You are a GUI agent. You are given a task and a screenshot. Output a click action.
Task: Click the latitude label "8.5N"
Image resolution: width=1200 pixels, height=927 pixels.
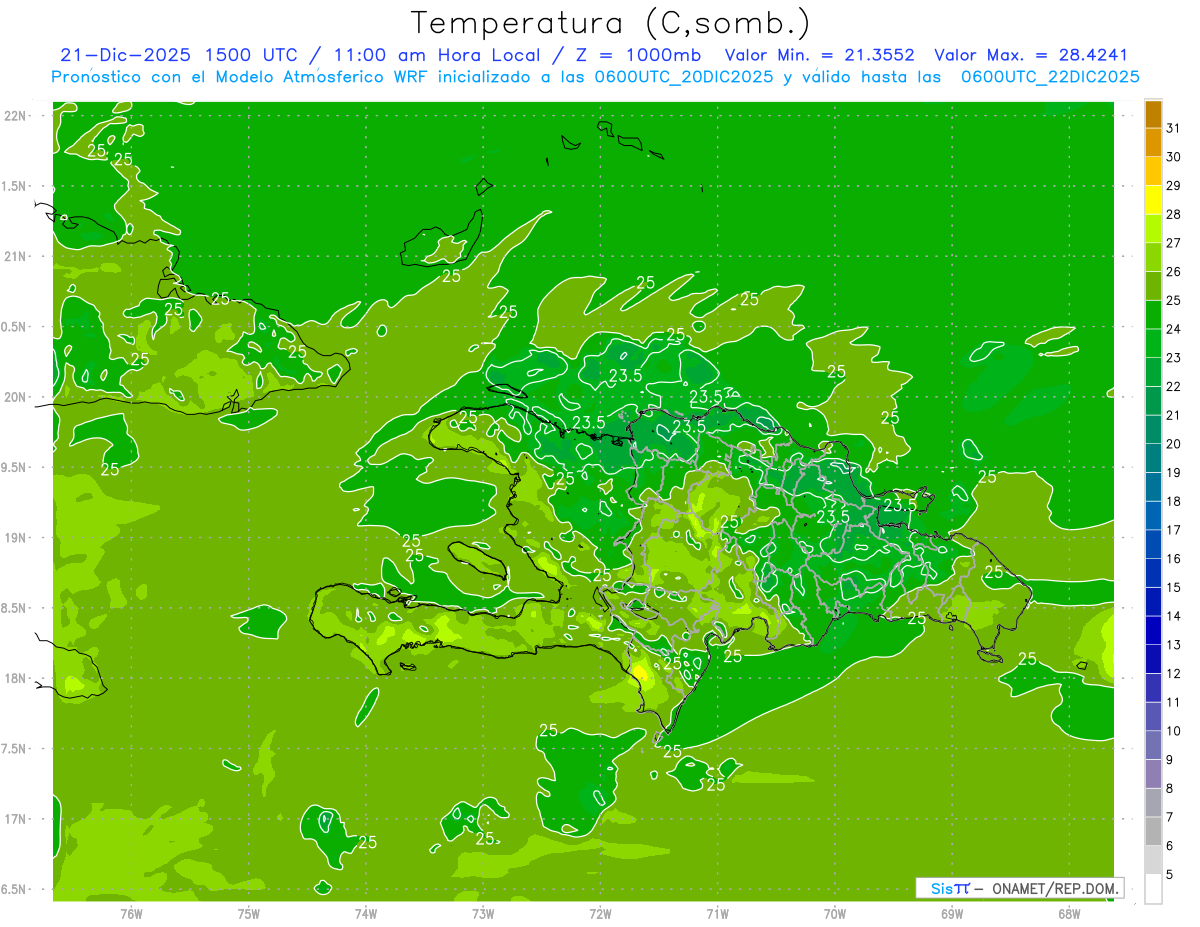(x=15, y=608)
